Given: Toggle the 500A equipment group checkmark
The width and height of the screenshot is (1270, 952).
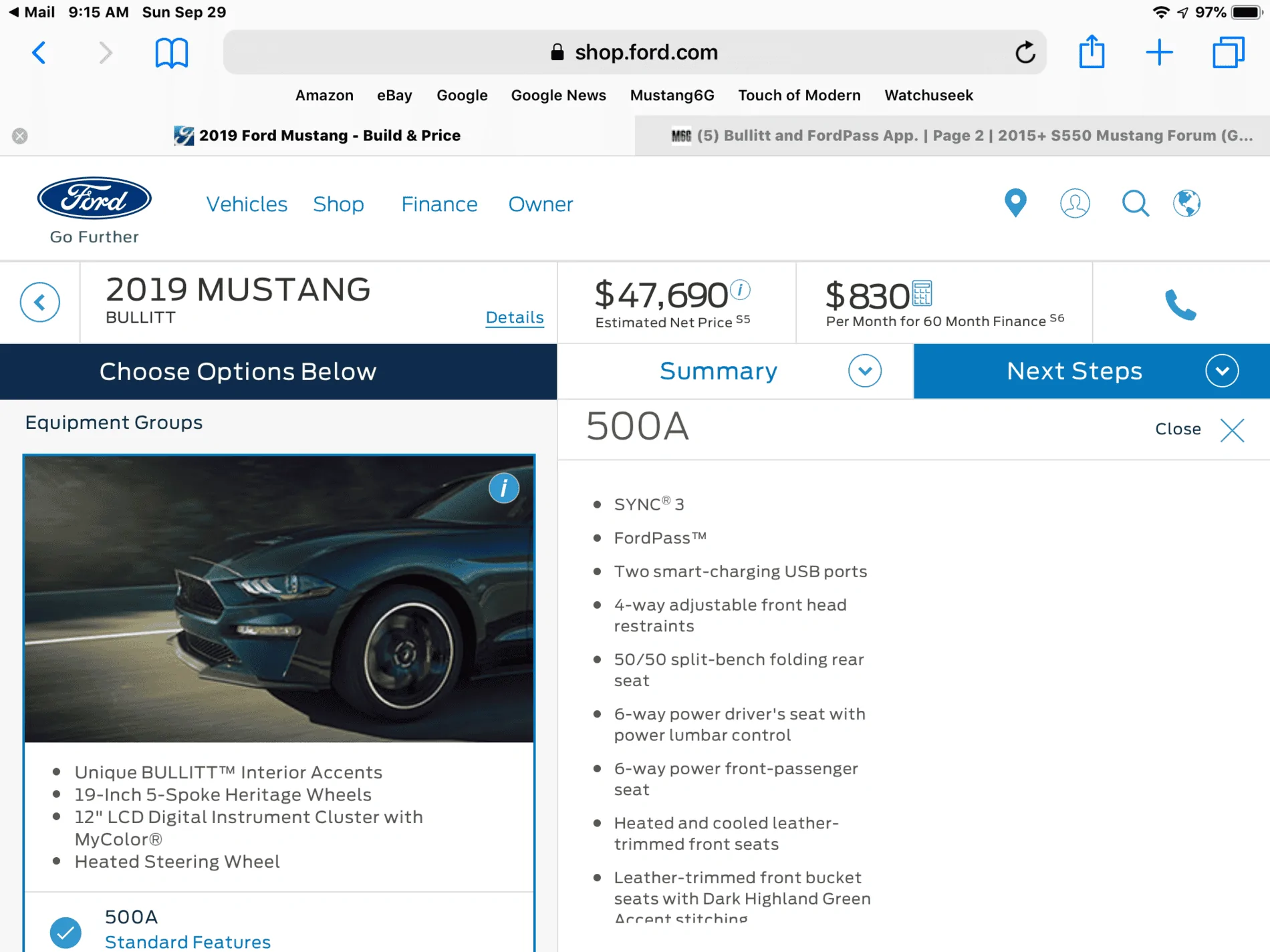Looking at the screenshot, I should (66, 932).
